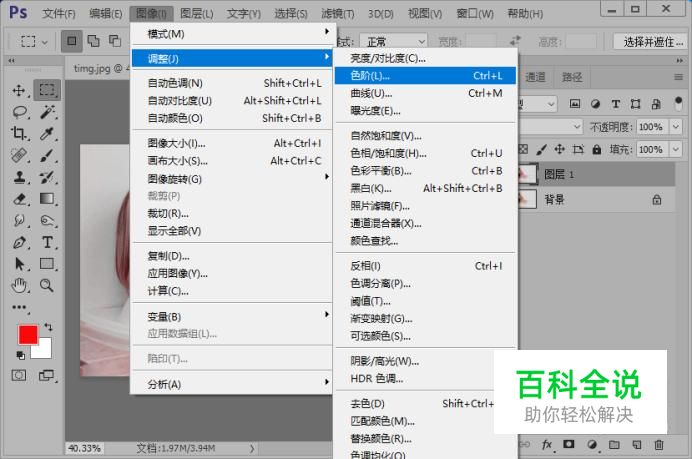Select the Hand tool
692x459 pixels.
point(19,286)
